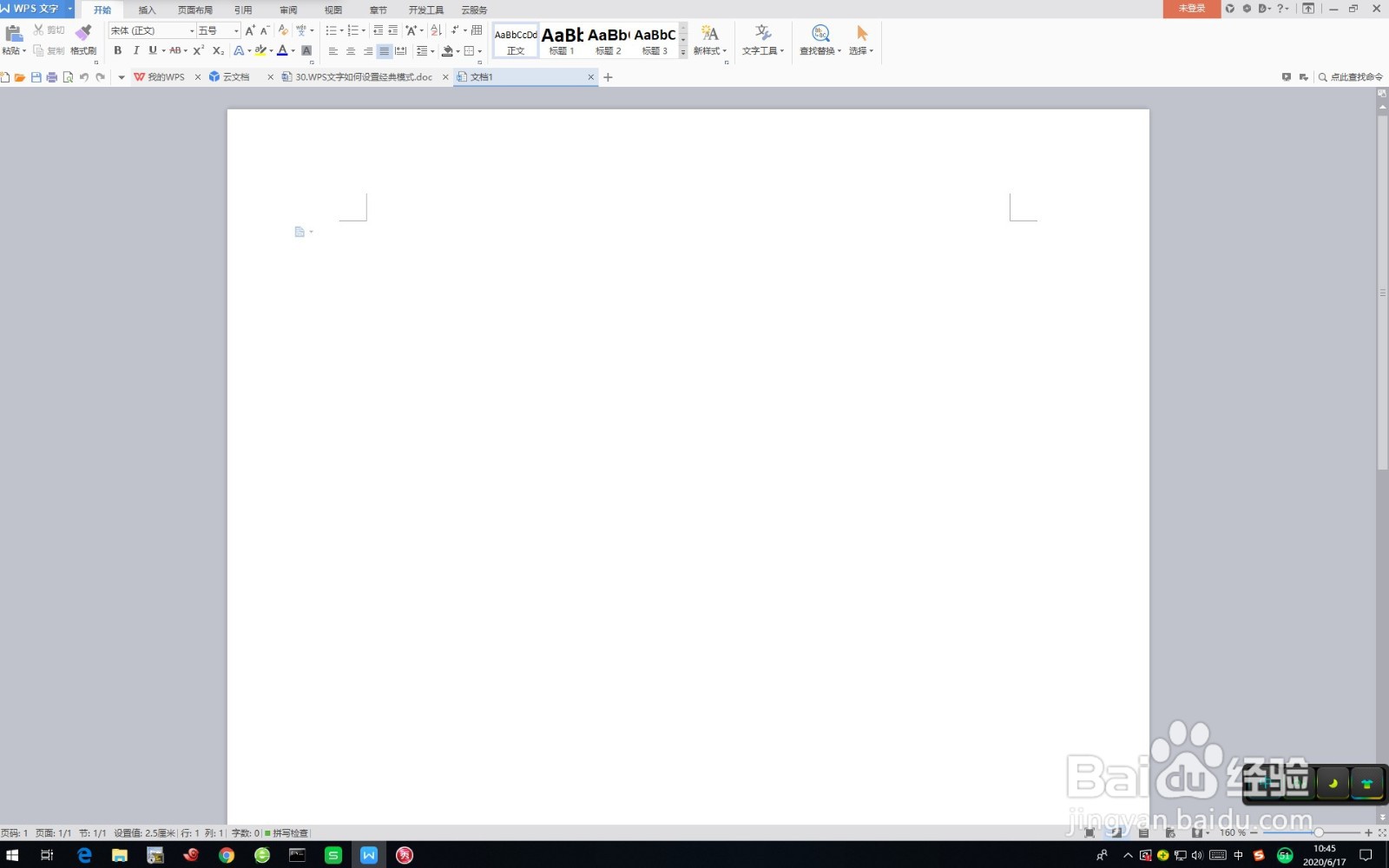Create a 新样式 new style
The image size is (1389, 868).
coord(708,39)
